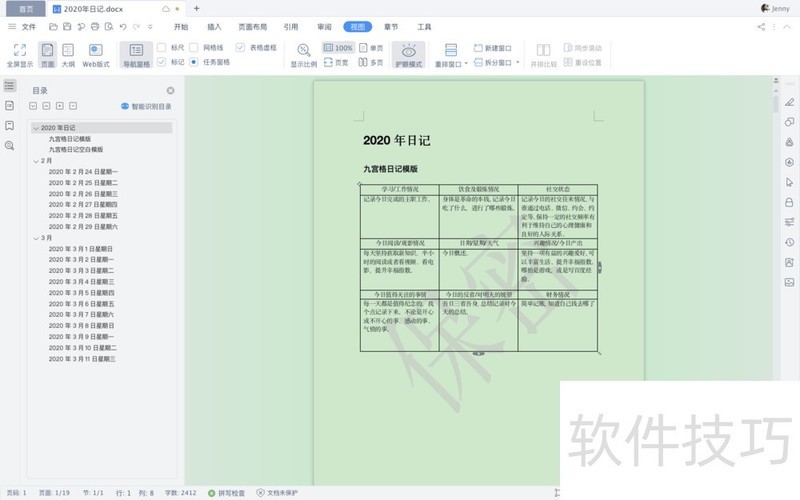Click 拼写检查 in the status bar

click(226, 493)
